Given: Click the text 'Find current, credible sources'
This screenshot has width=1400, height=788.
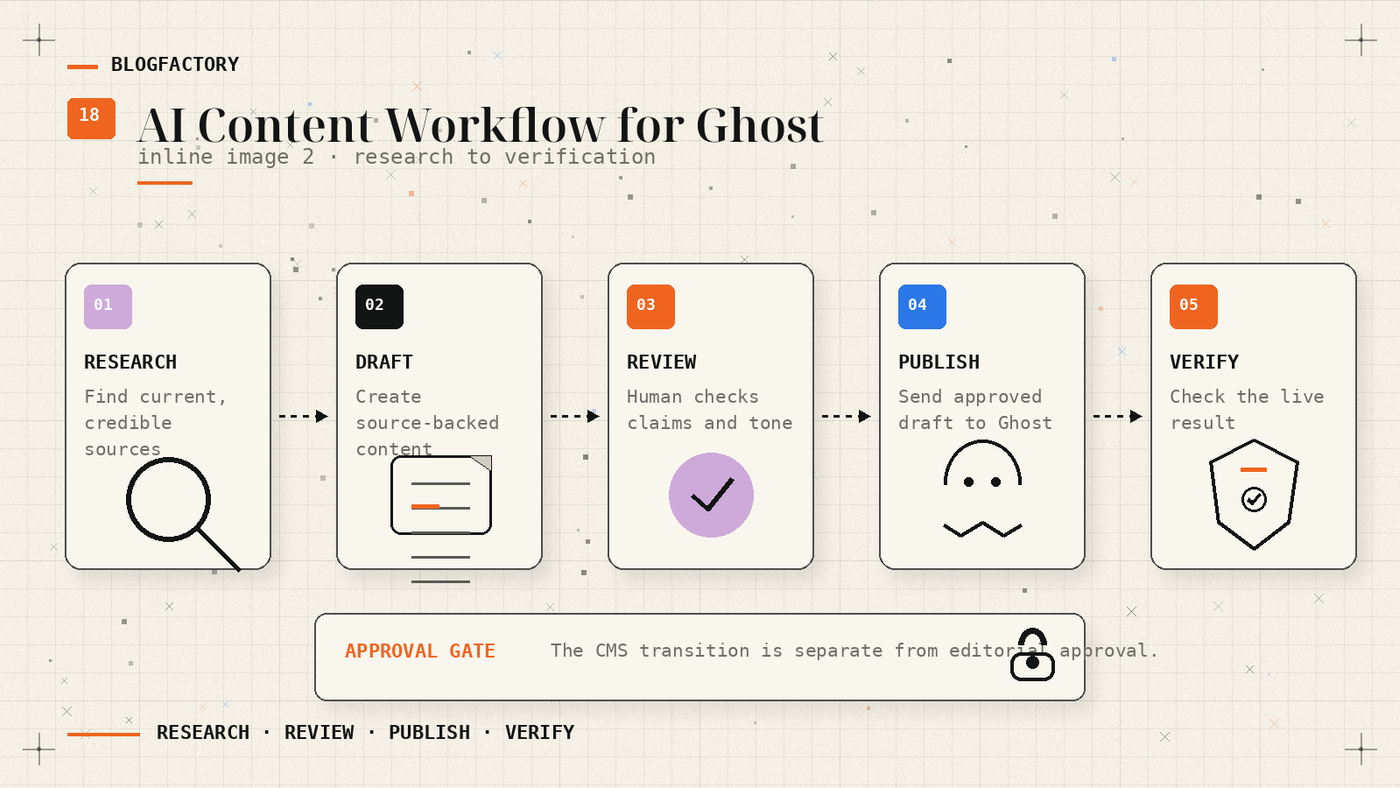Looking at the screenshot, I should tap(156, 423).
